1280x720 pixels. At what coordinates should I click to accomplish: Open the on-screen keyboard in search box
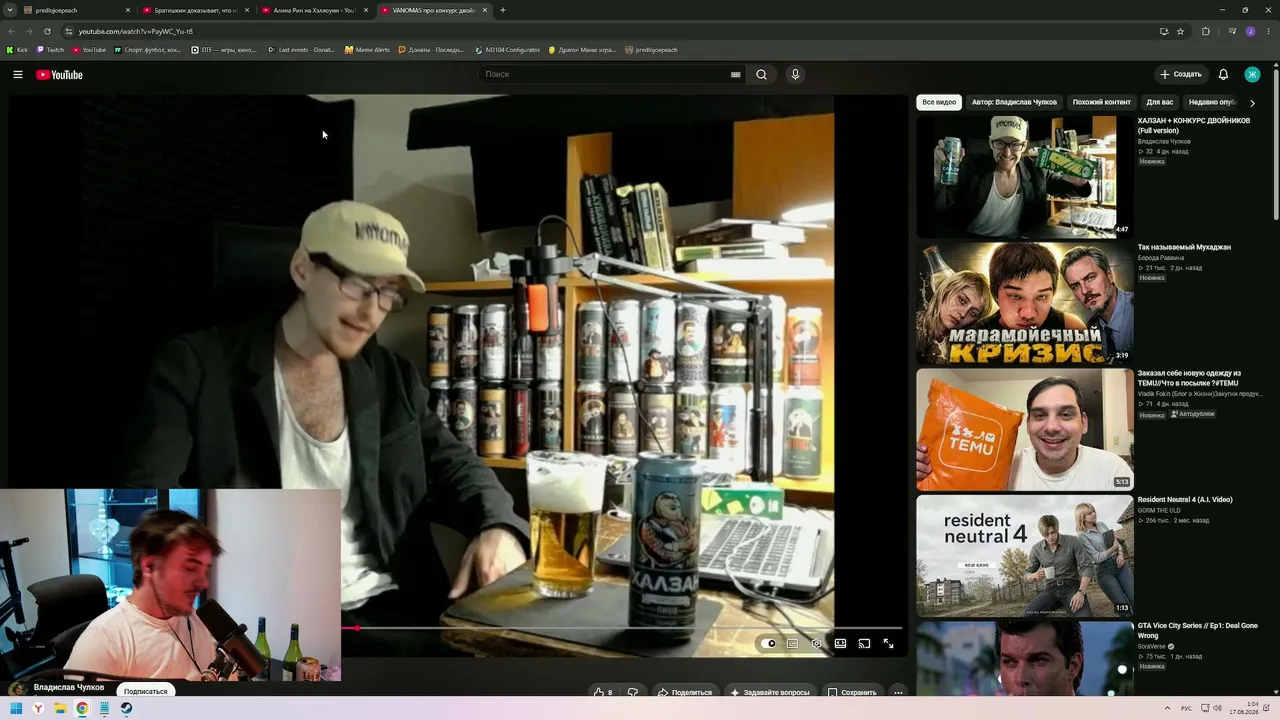736,75
